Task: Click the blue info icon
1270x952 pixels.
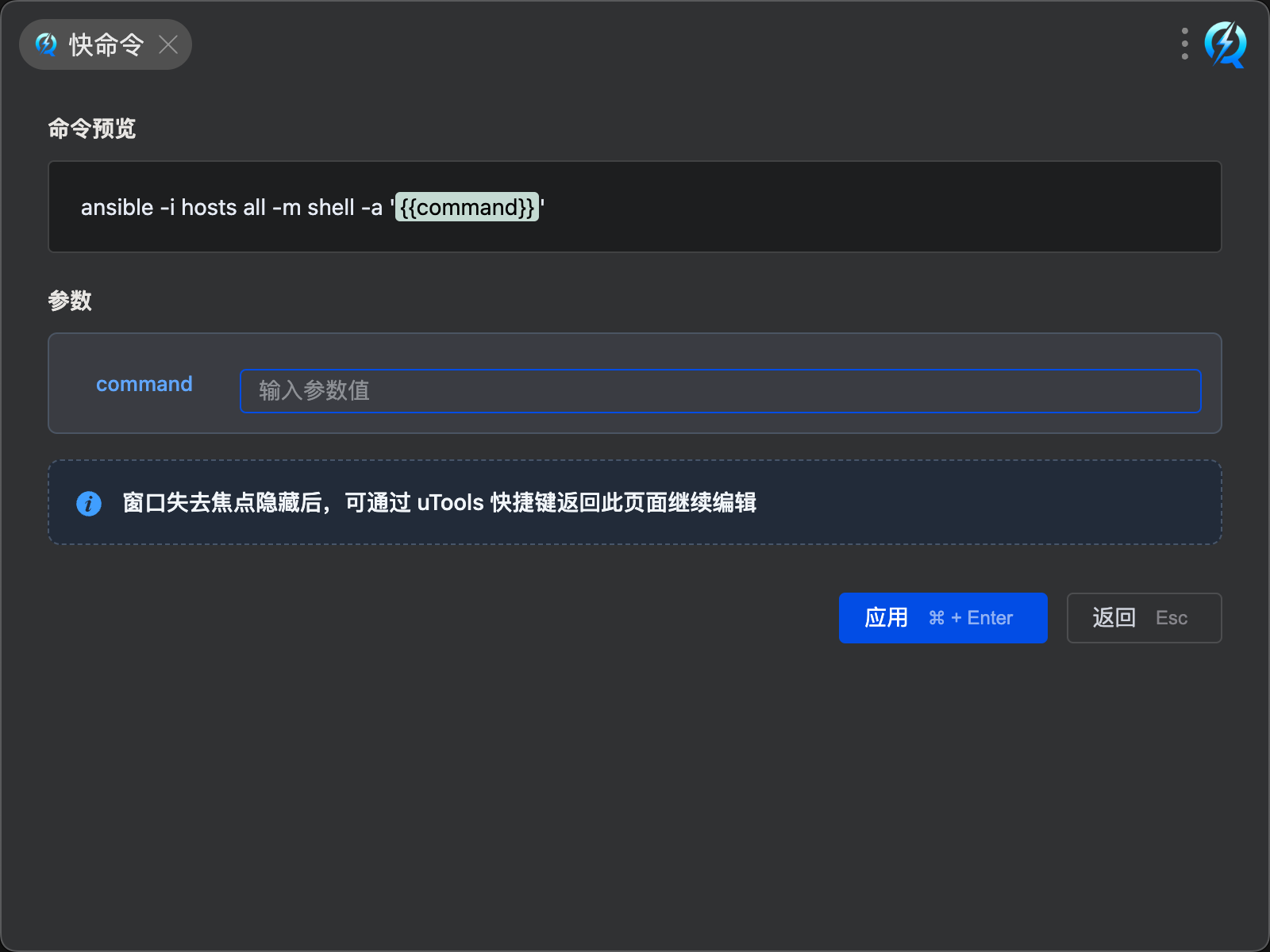Action: tap(89, 503)
